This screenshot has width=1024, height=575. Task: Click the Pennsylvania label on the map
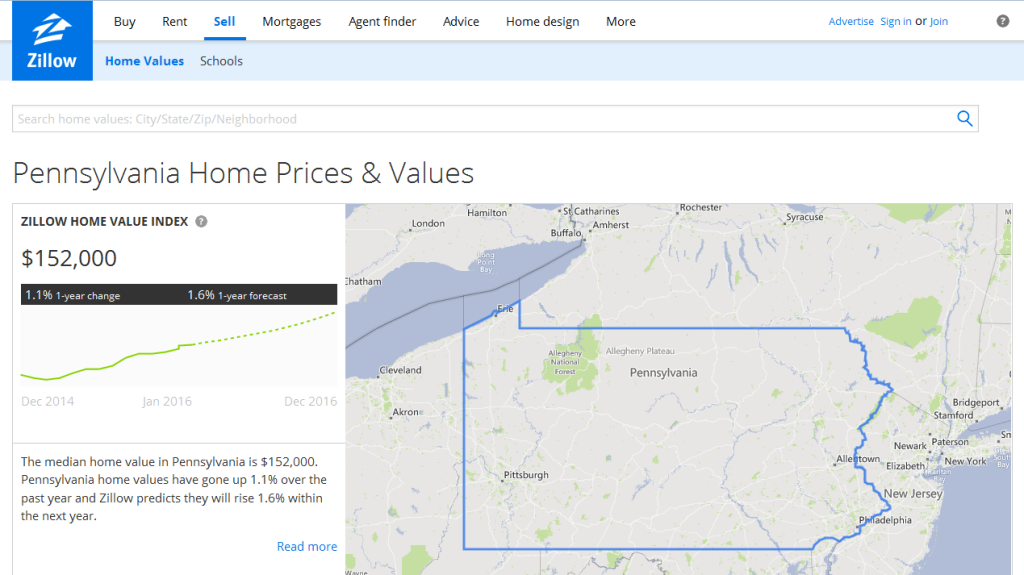click(663, 372)
